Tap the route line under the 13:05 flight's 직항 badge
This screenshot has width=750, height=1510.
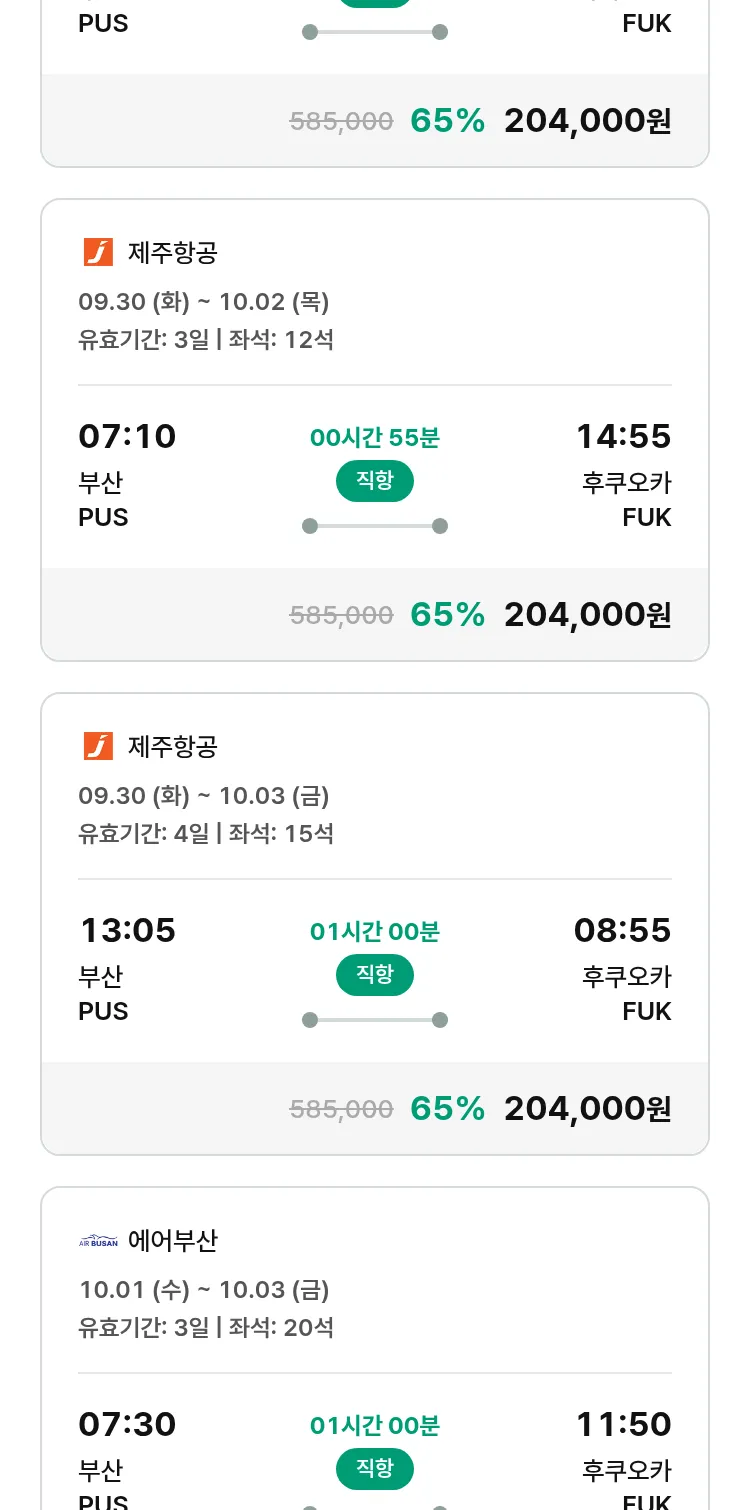[x=375, y=1020]
